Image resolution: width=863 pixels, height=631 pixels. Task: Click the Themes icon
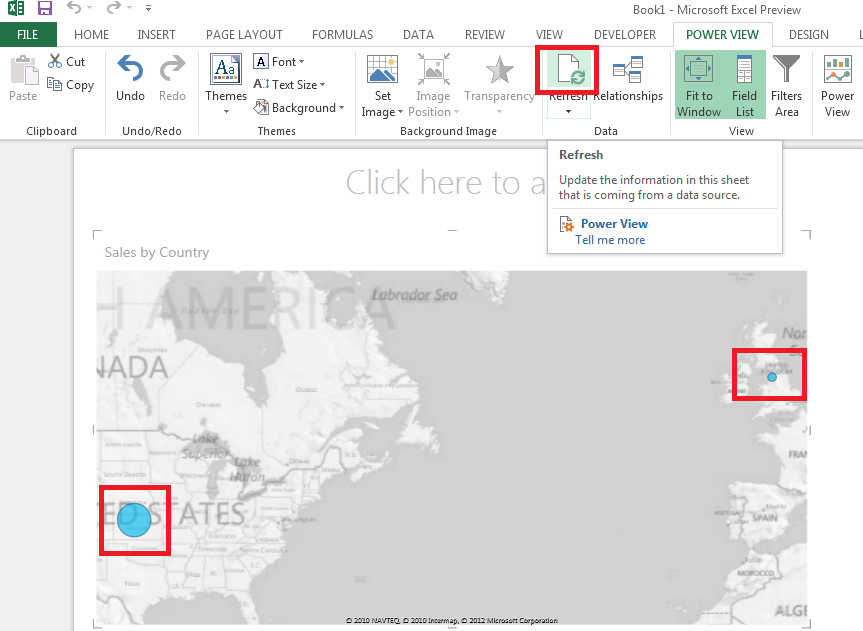tap(226, 69)
